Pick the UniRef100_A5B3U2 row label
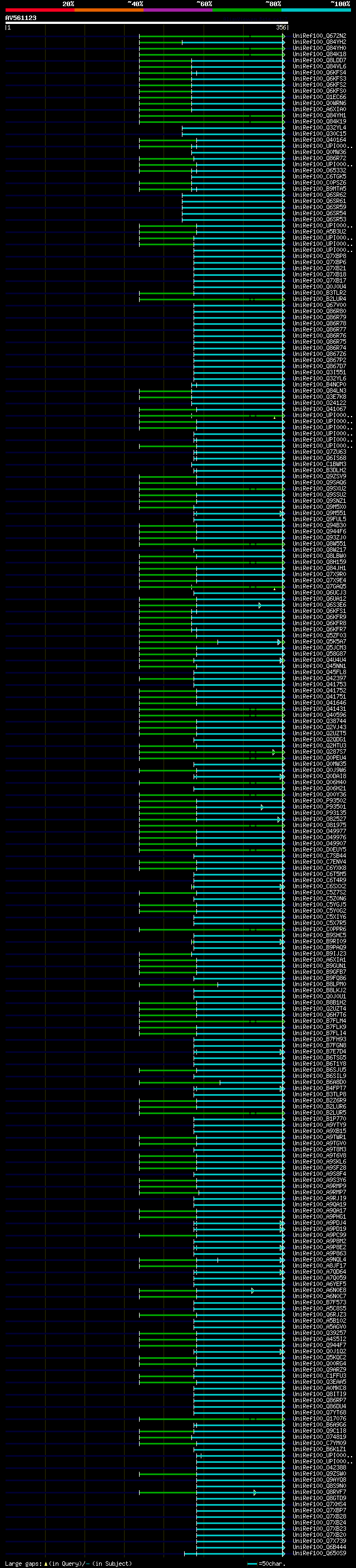This screenshot has height=1568, width=356. click(x=319, y=231)
